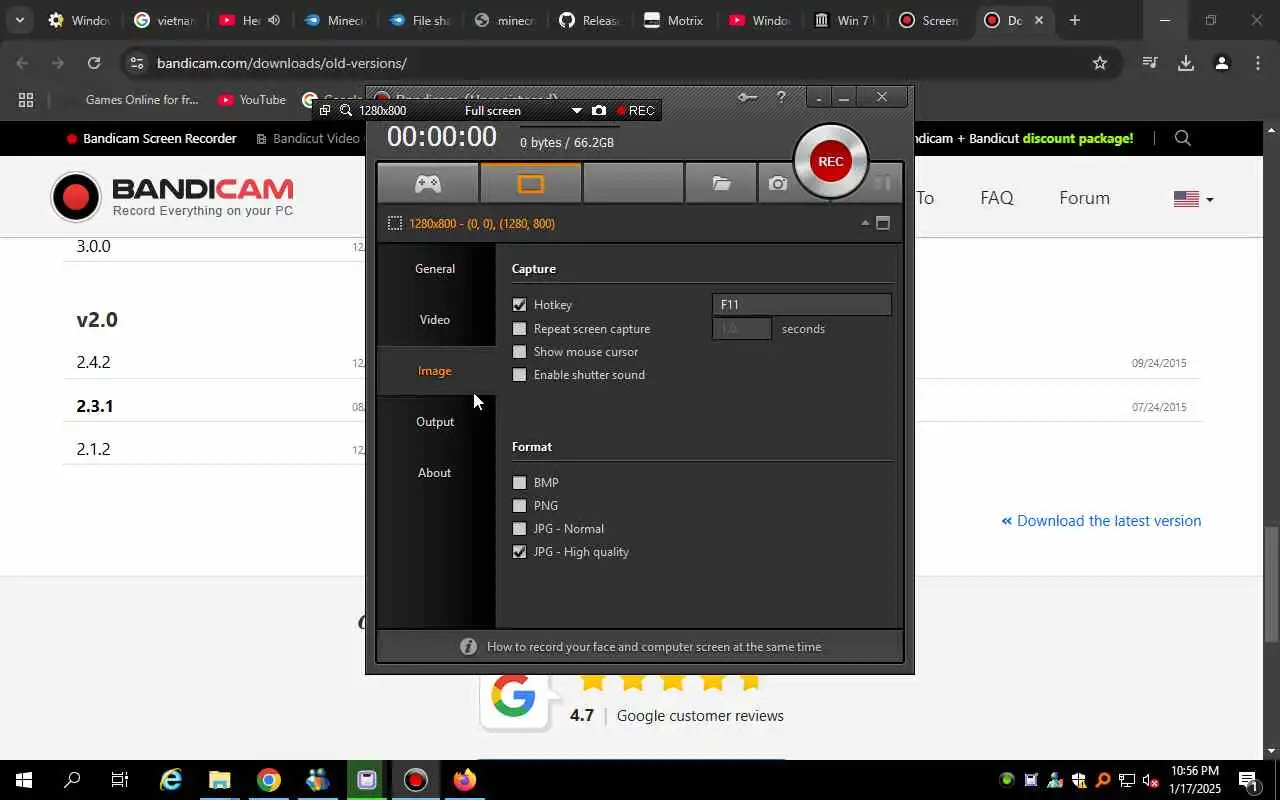Uncheck the Hotkey checkbox

pyautogui.click(x=519, y=305)
